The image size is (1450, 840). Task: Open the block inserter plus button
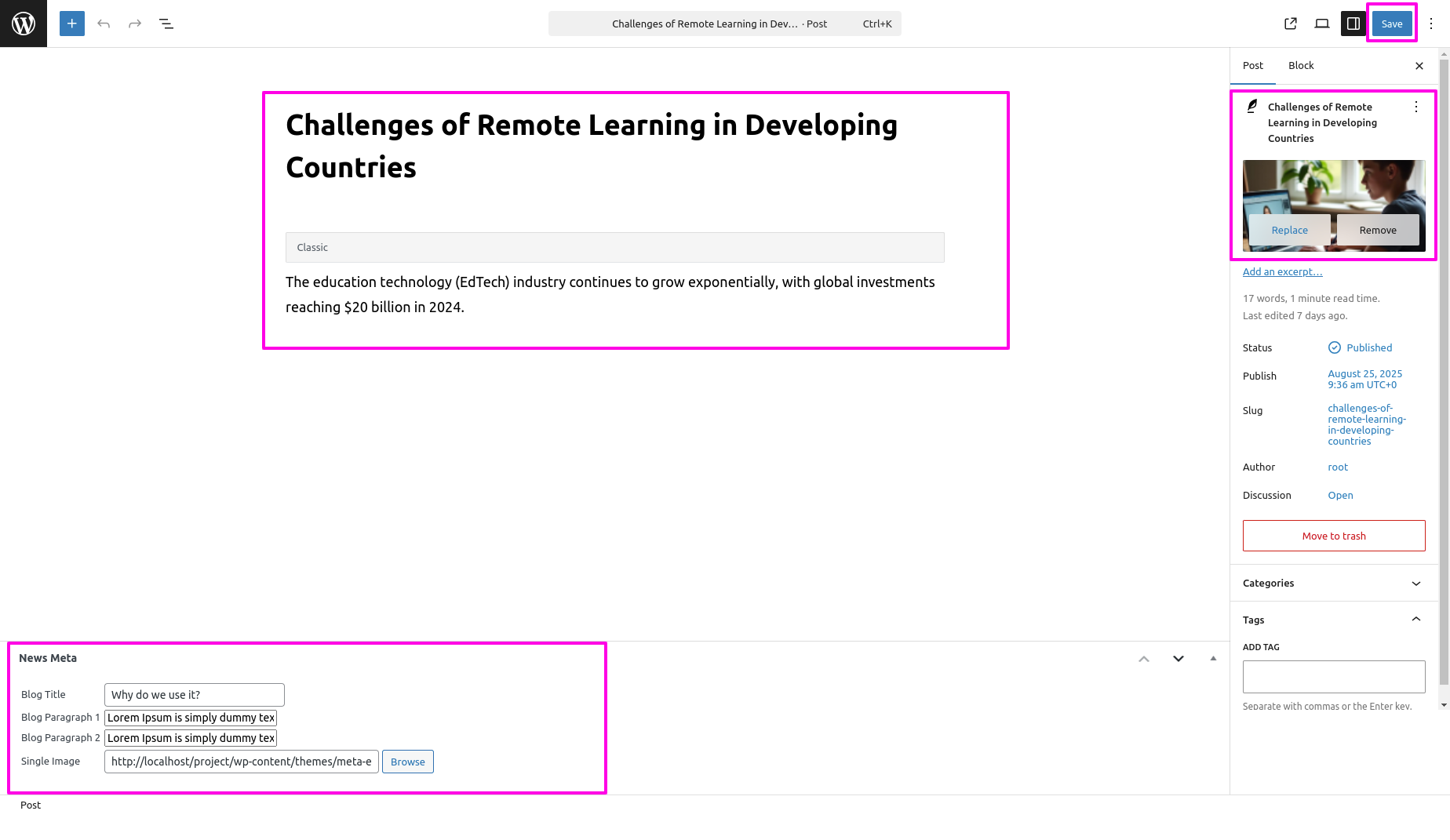tap(71, 24)
